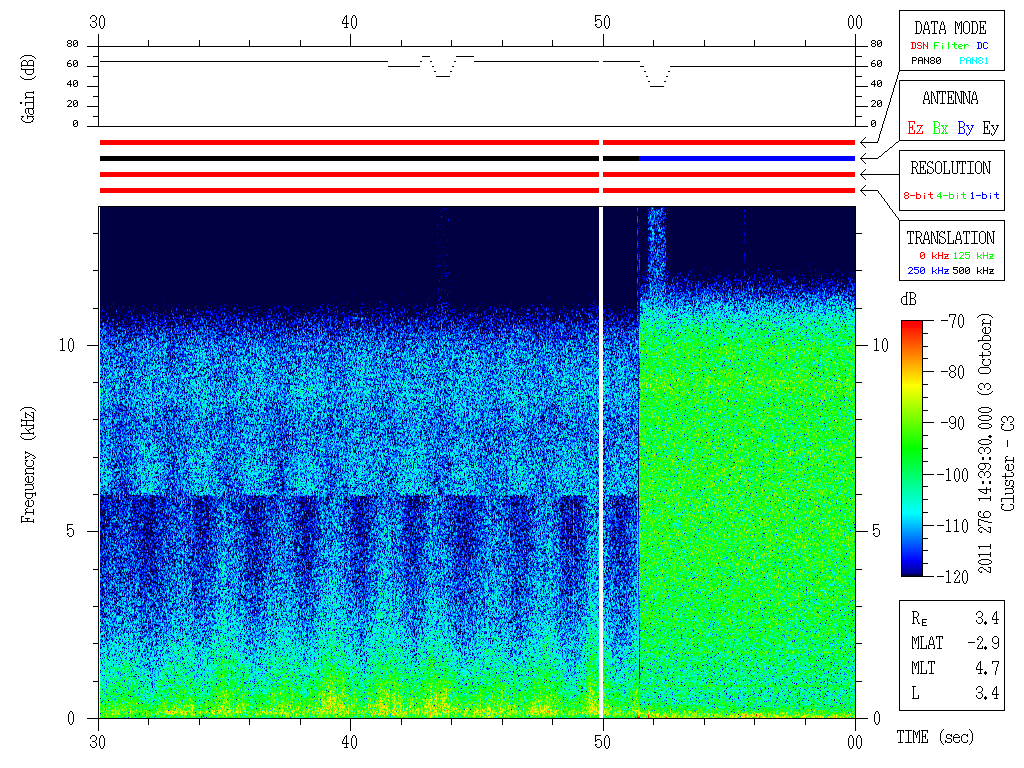The height and width of the screenshot is (768, 1024).
Task: Click the cyan PAN81 label
Action: click(x=974, y=61)
